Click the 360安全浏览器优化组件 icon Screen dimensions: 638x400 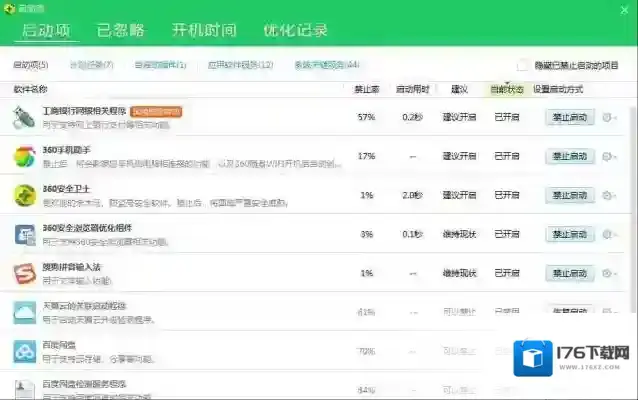[25, 234]
